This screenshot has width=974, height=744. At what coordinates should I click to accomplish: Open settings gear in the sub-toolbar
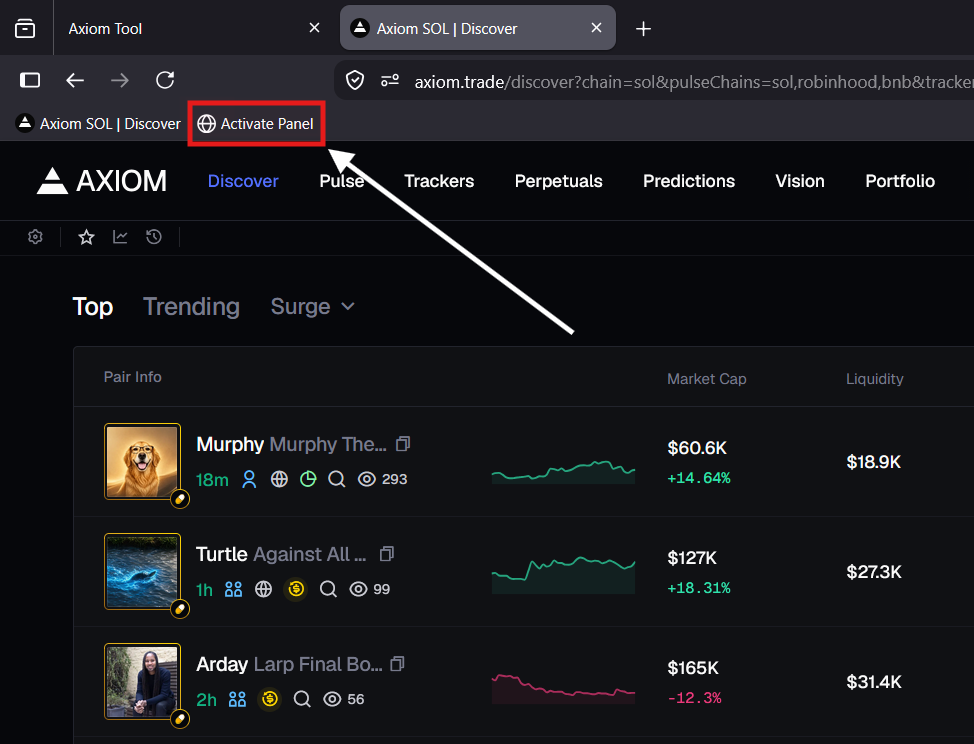coord(35,237)
